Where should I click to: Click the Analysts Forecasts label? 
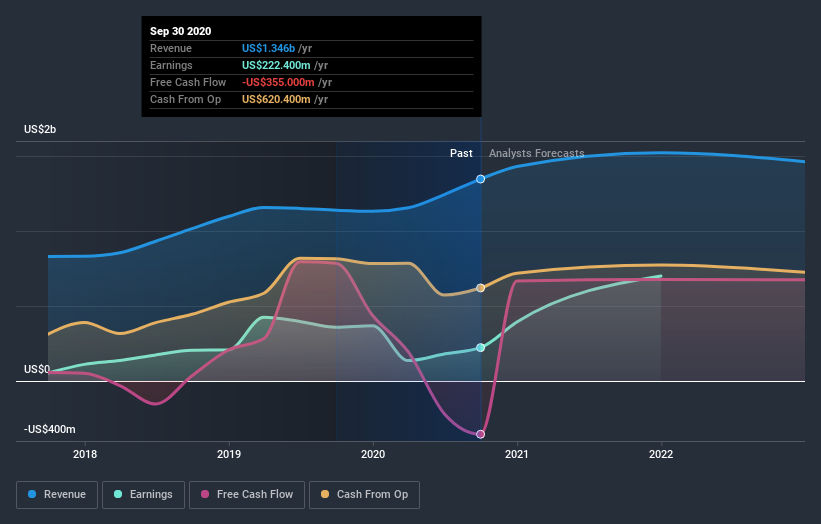[x=537, y=153]
